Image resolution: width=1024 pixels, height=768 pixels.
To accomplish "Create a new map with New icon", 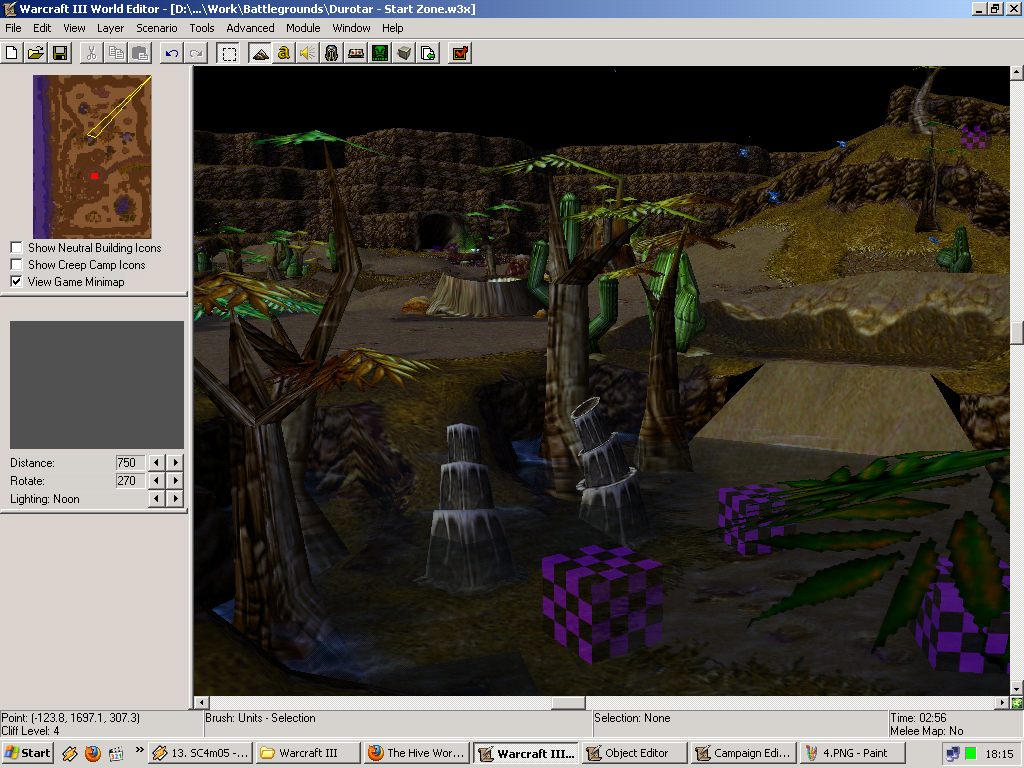I will pyautogui.click(x=12, y=53).
